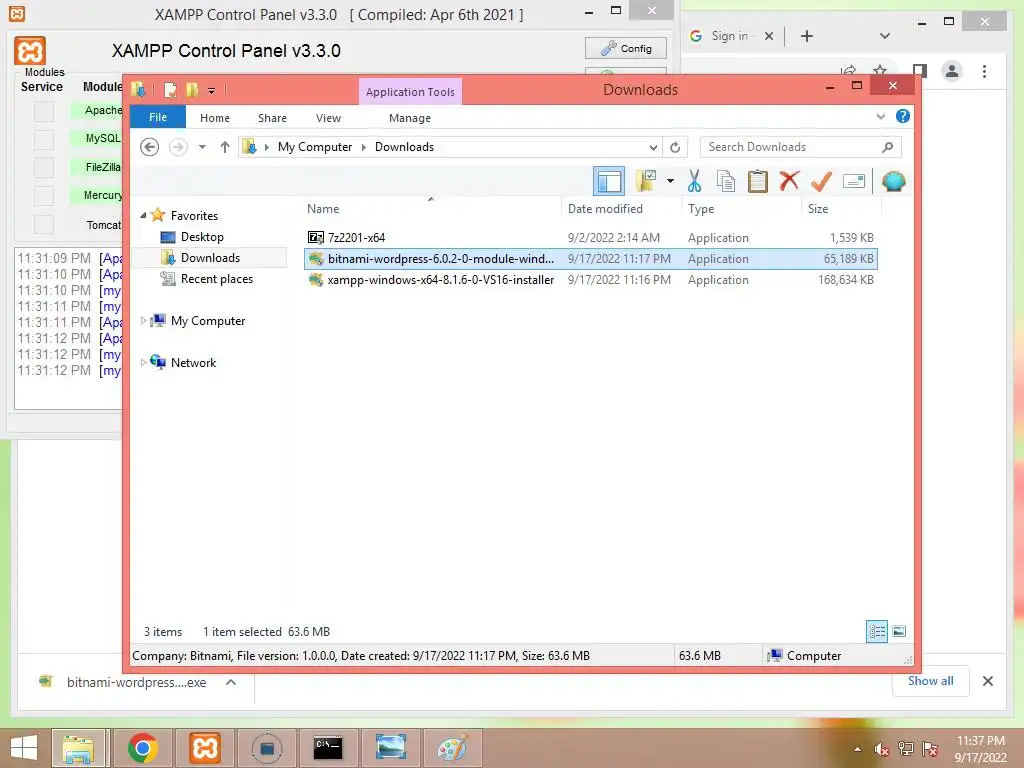Click Show all downloads in Chrome
Viewport: 1024px width, 768px height.
[931, 680]
